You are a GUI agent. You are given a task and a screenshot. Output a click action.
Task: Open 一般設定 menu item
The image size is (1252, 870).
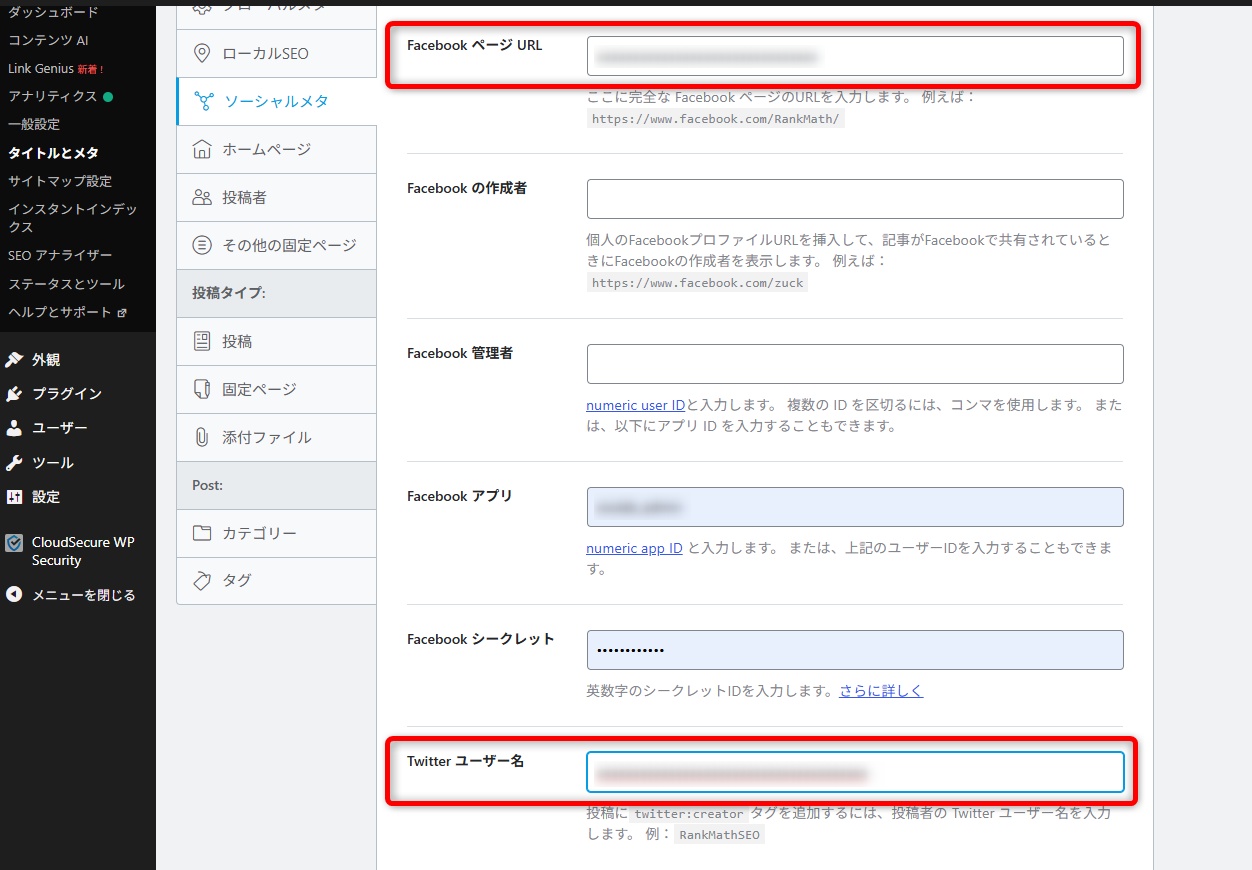[x=34, y=124]
